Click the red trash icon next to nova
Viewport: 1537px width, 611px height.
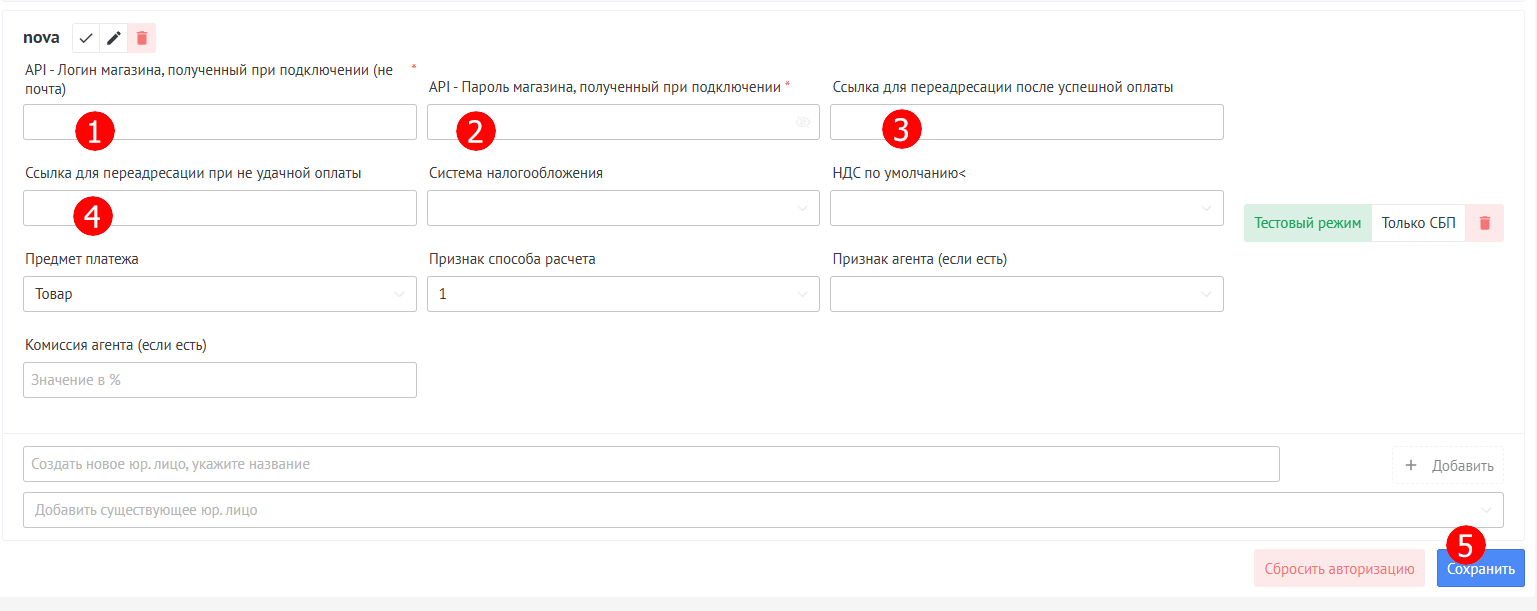click(x=142, y=38)
